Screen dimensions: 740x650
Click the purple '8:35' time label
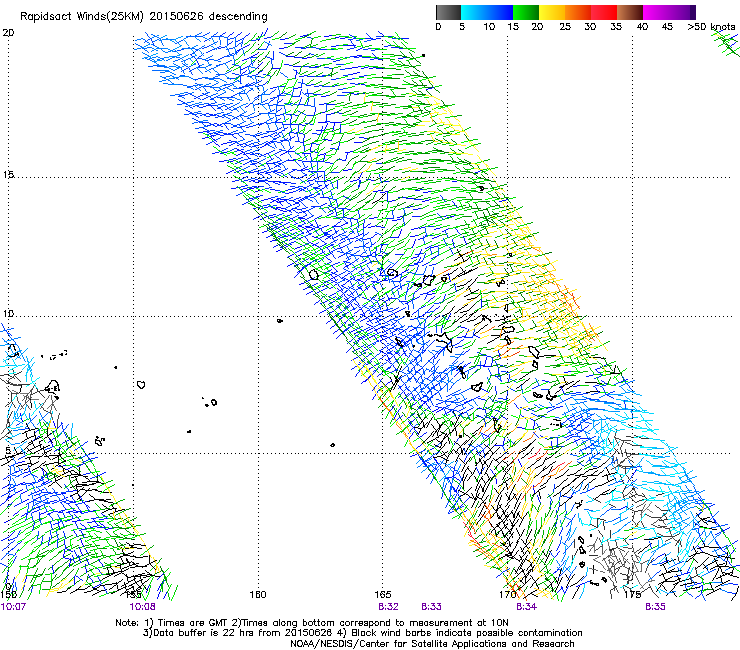coord(656,607)
